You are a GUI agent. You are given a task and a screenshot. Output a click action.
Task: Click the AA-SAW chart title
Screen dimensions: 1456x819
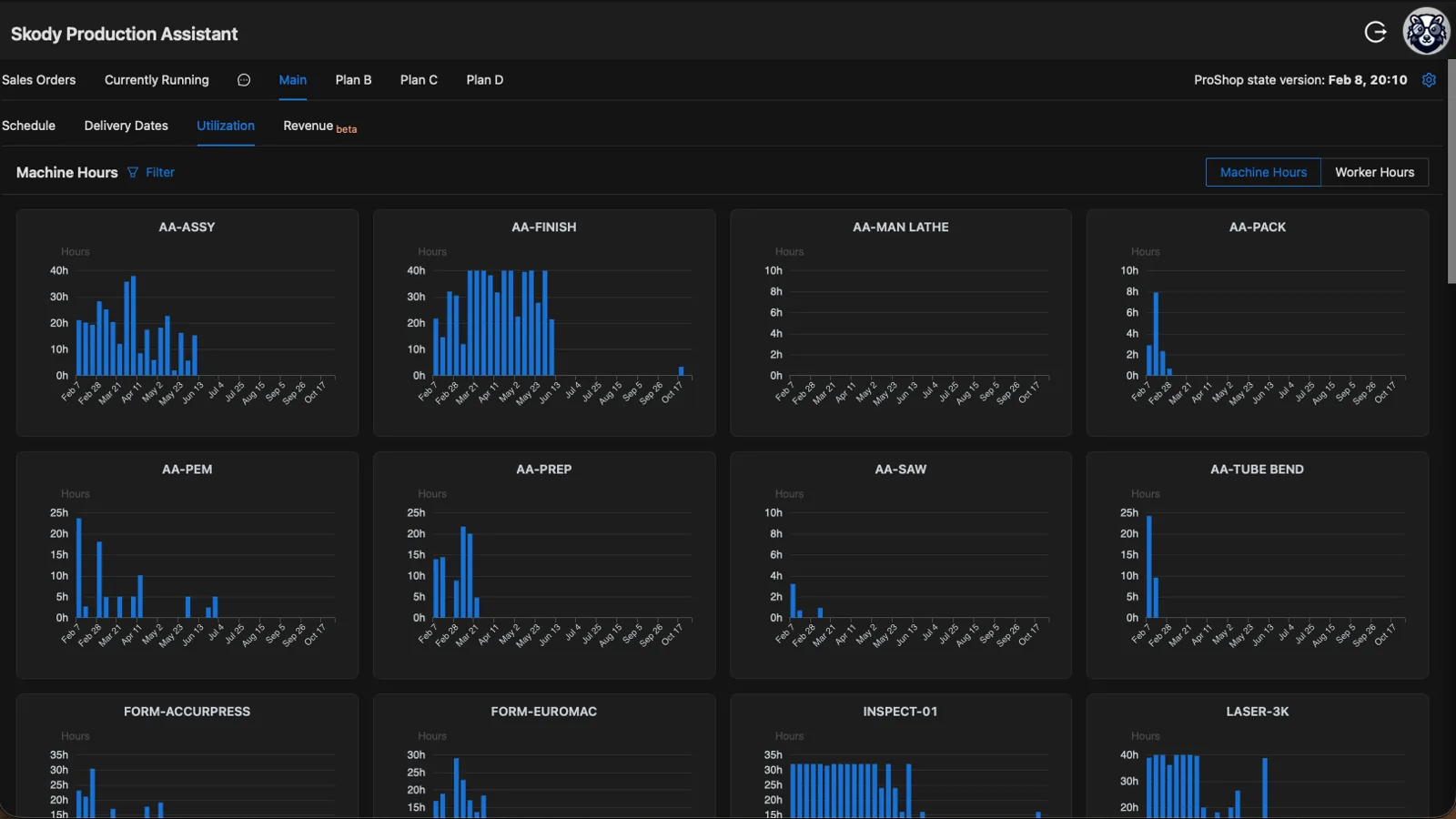click(x=900, y=469)
